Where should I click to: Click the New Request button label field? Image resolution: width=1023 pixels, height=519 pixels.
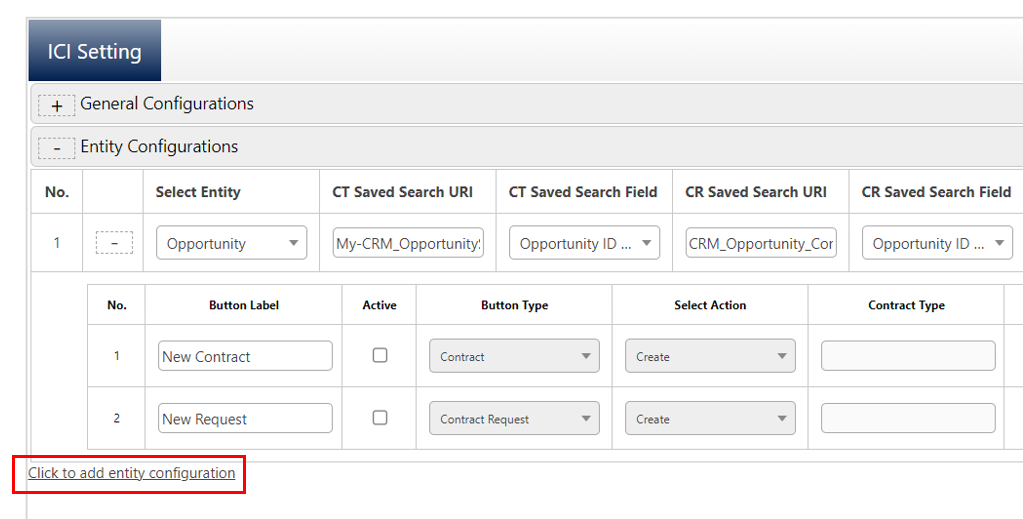245,419
